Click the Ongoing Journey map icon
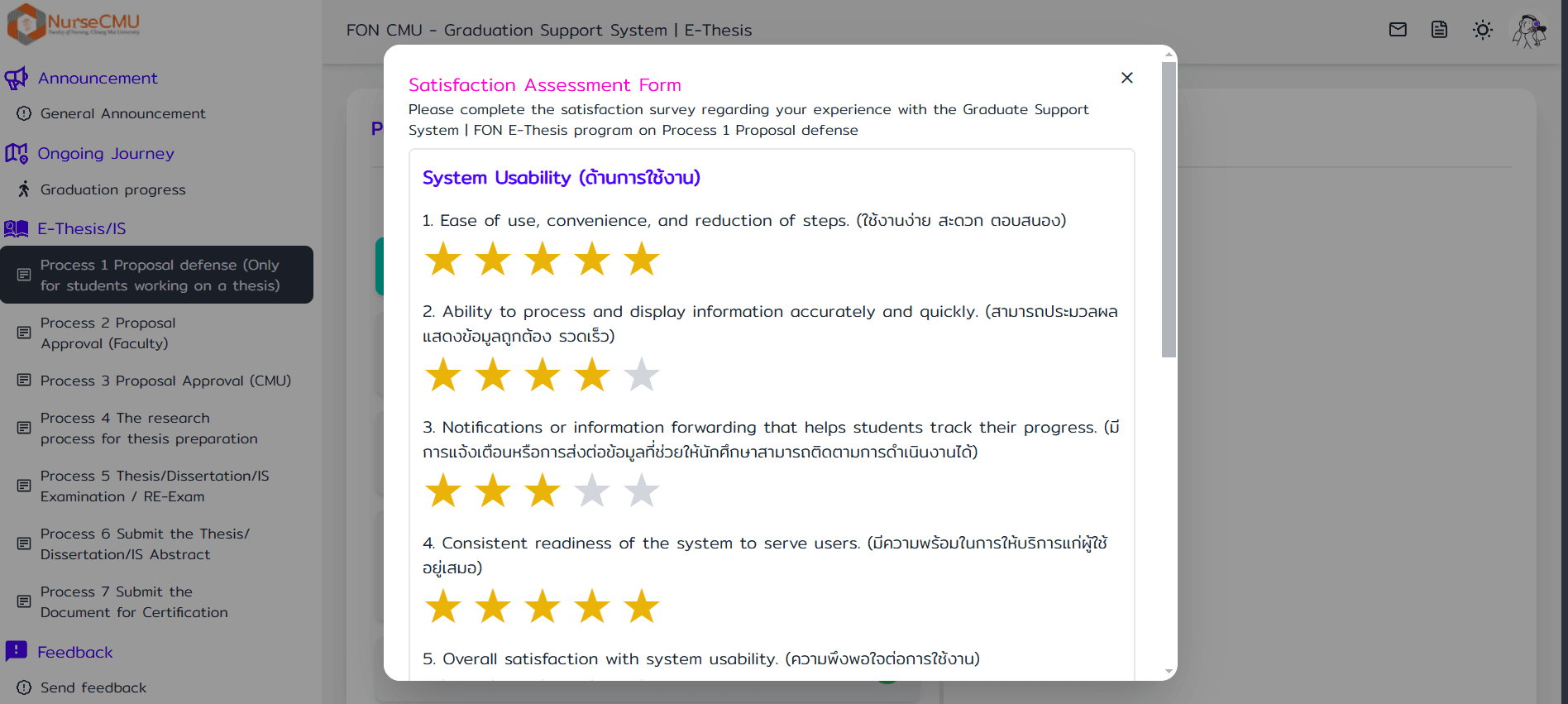The height and width of the screenshot is (704, 1568). pyautogui.click(x=17, y=153)
